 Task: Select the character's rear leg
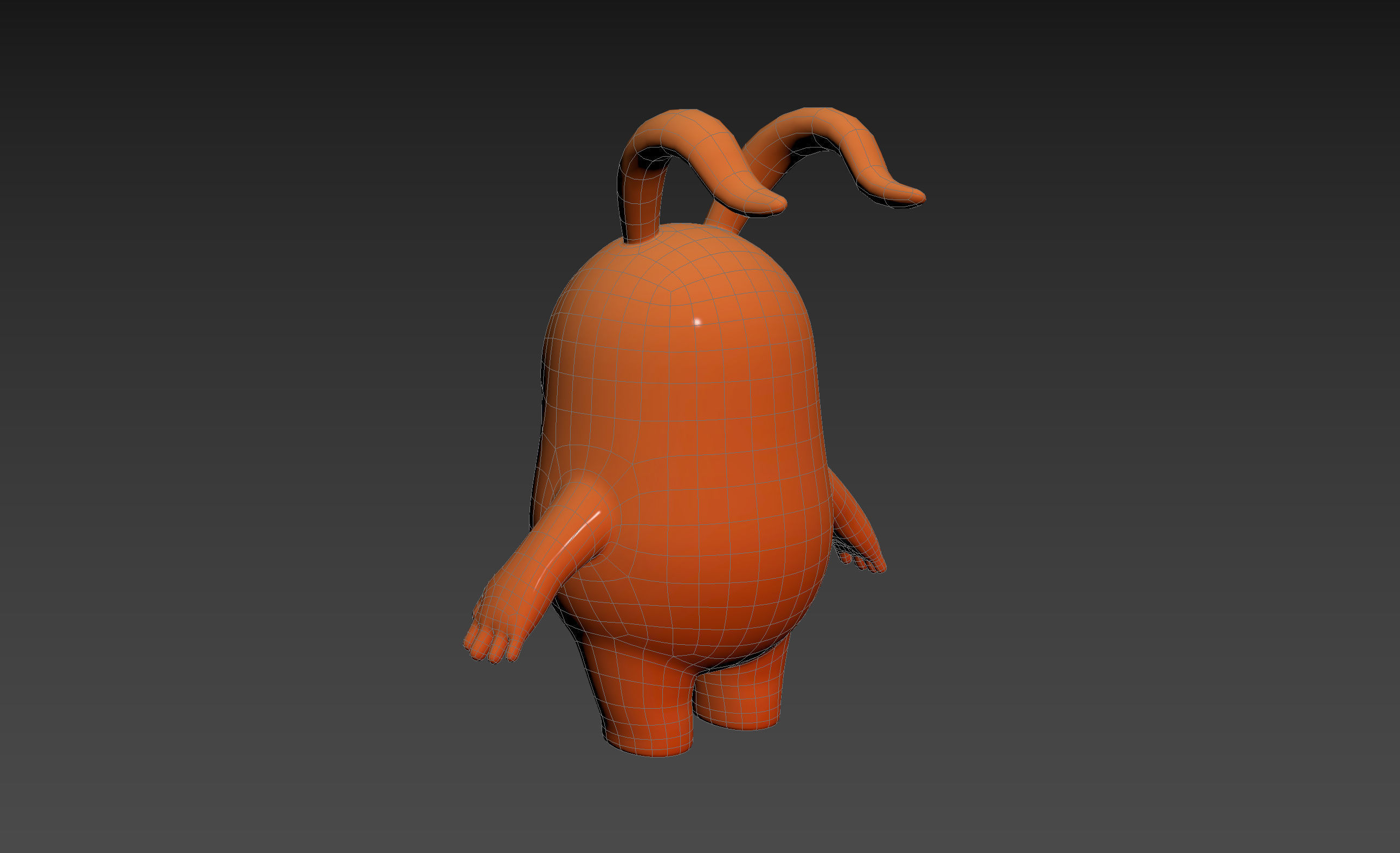(741, 690)
